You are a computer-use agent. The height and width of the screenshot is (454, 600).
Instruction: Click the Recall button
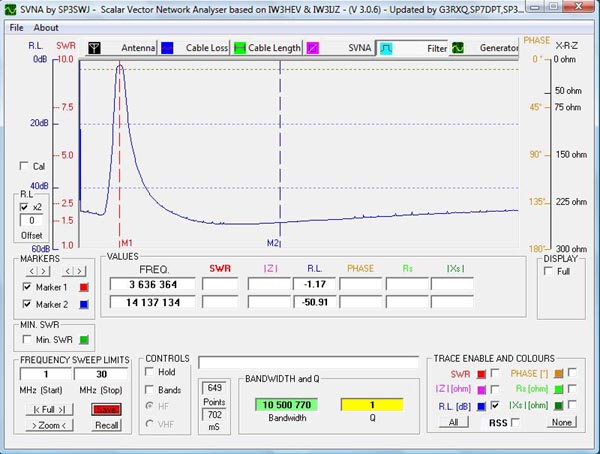(105, 424)
